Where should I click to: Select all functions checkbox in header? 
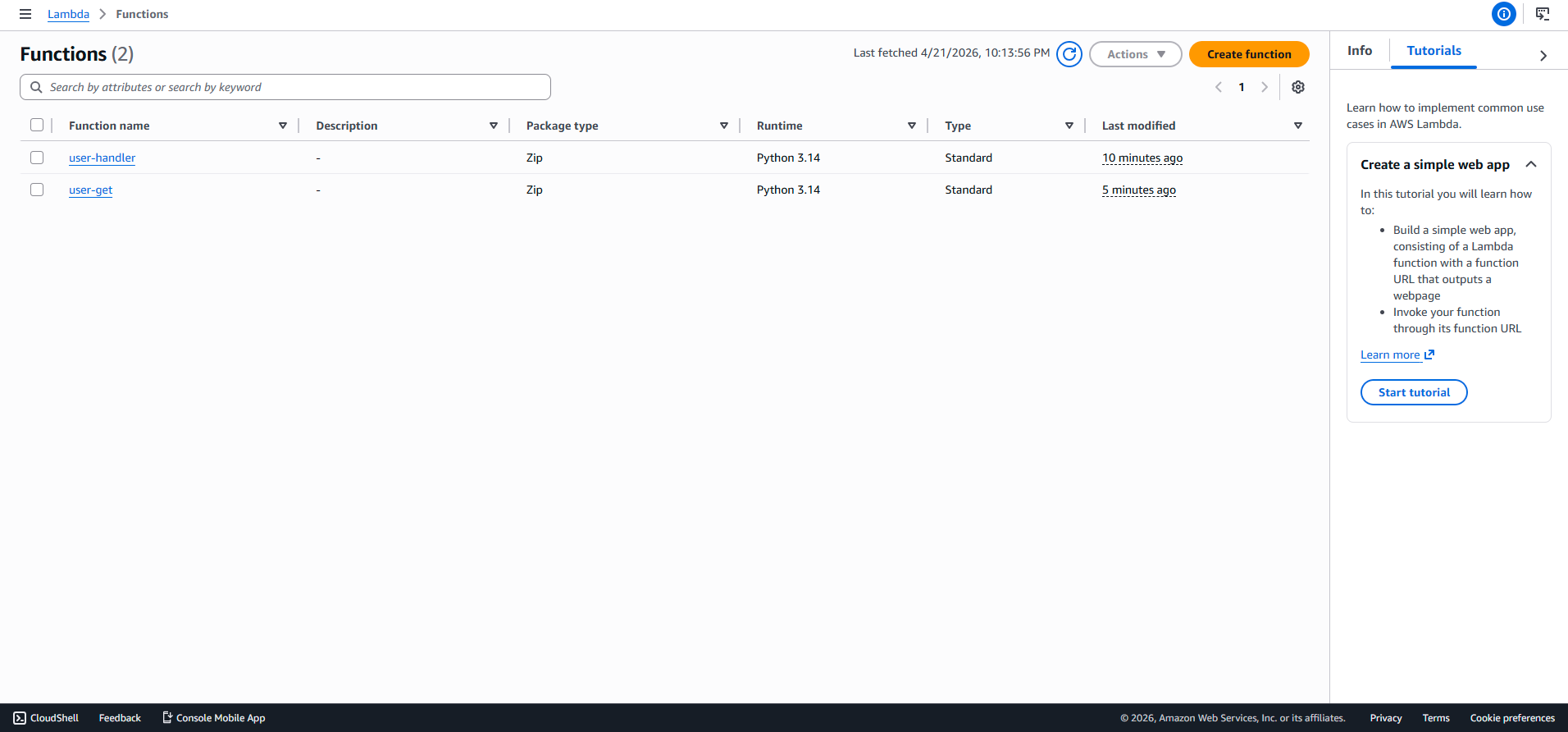point(37,125)
